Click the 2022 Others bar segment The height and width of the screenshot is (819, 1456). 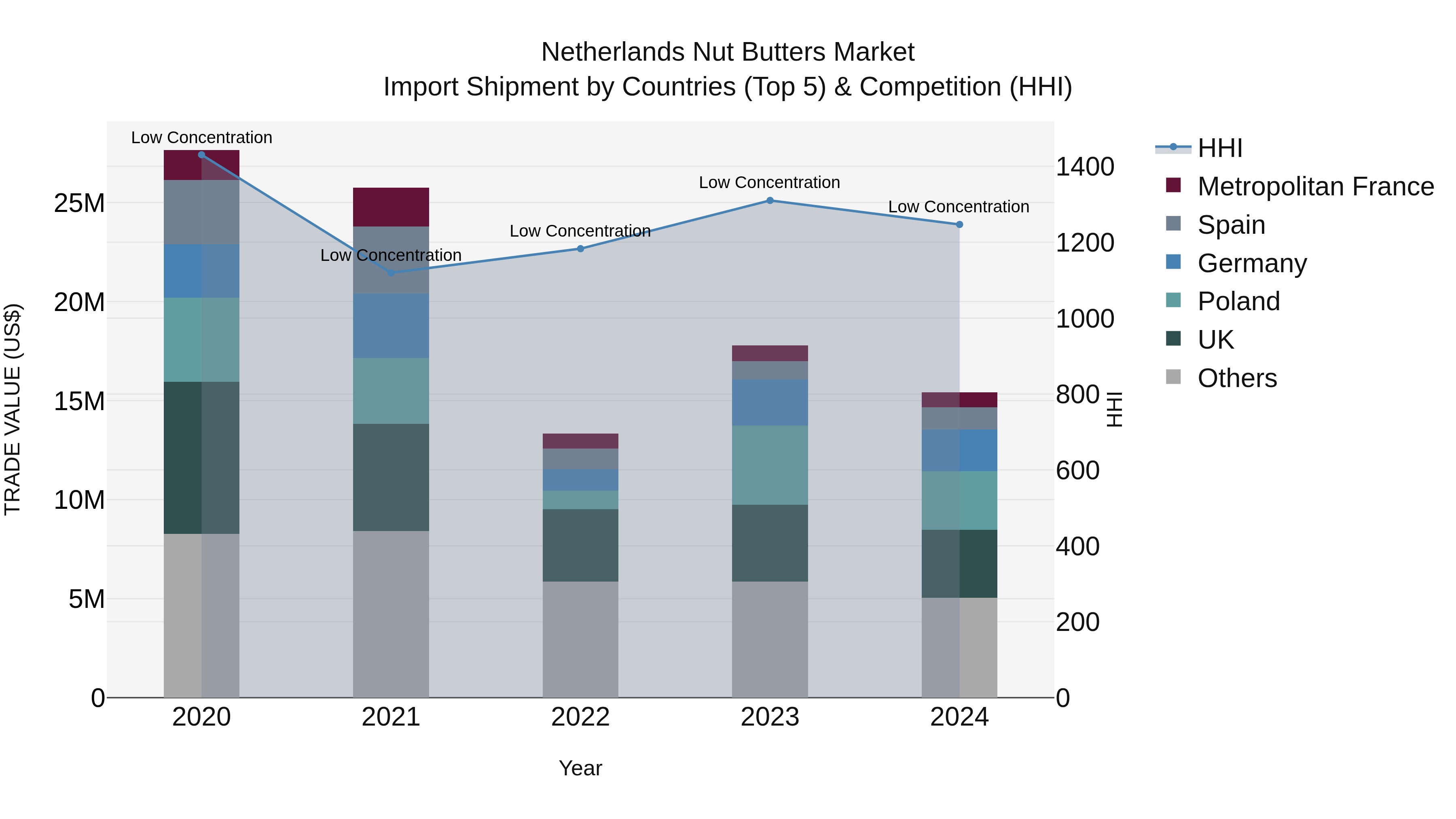(x=580, y=640)
